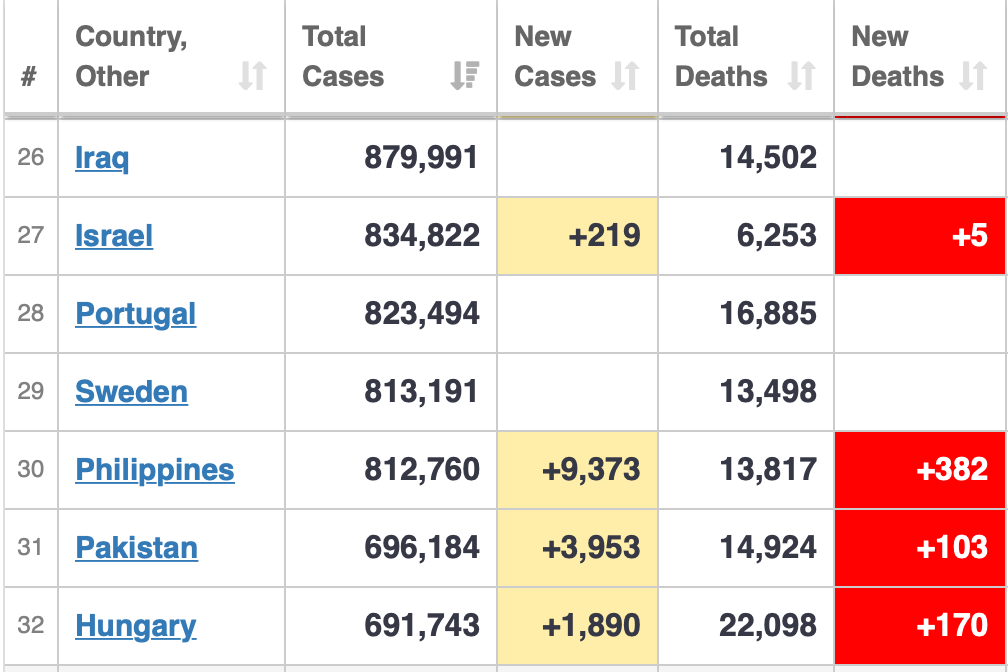Select Philippines new deaths +382 red cell

tap(920, 470)
